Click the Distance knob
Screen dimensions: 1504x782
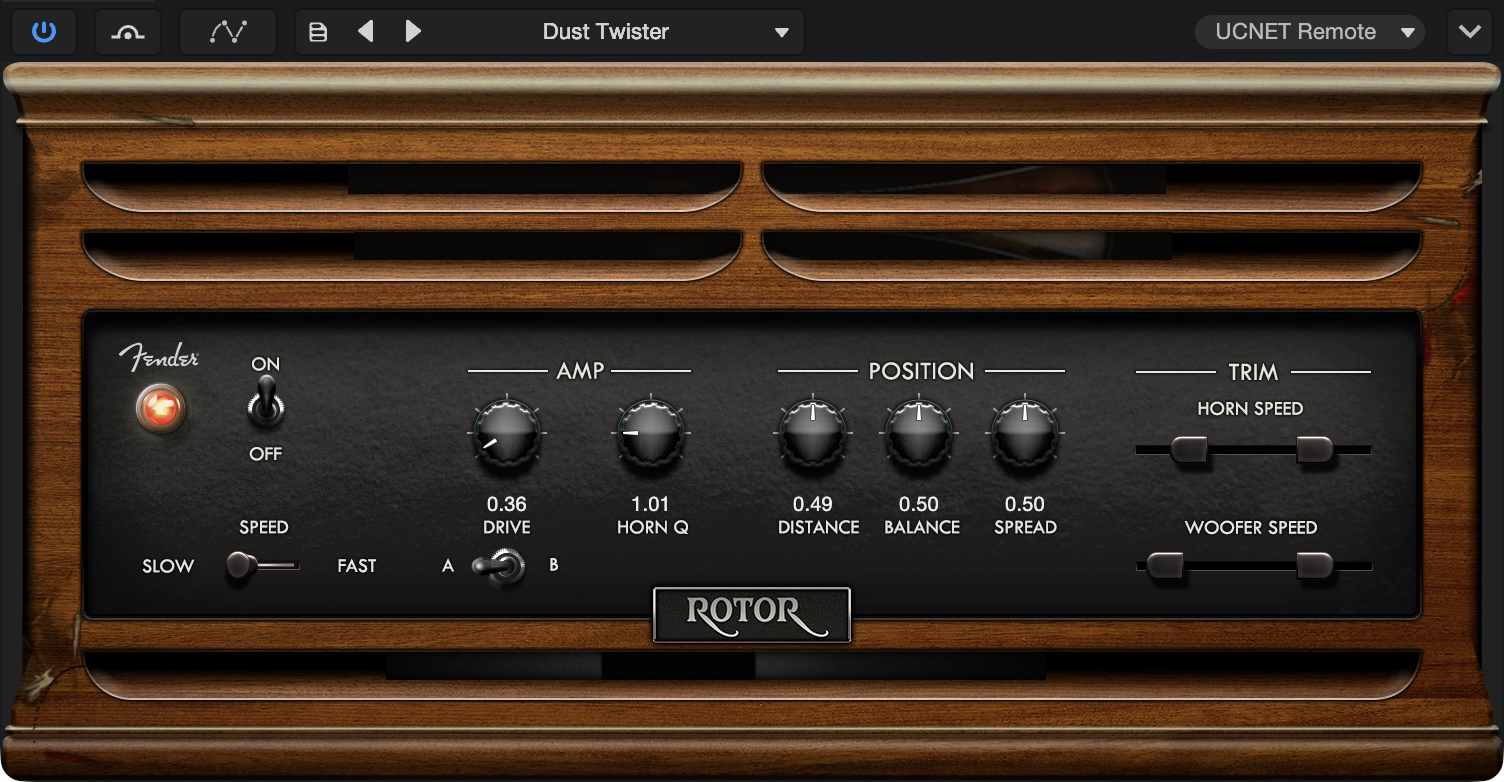click(813, 433)
